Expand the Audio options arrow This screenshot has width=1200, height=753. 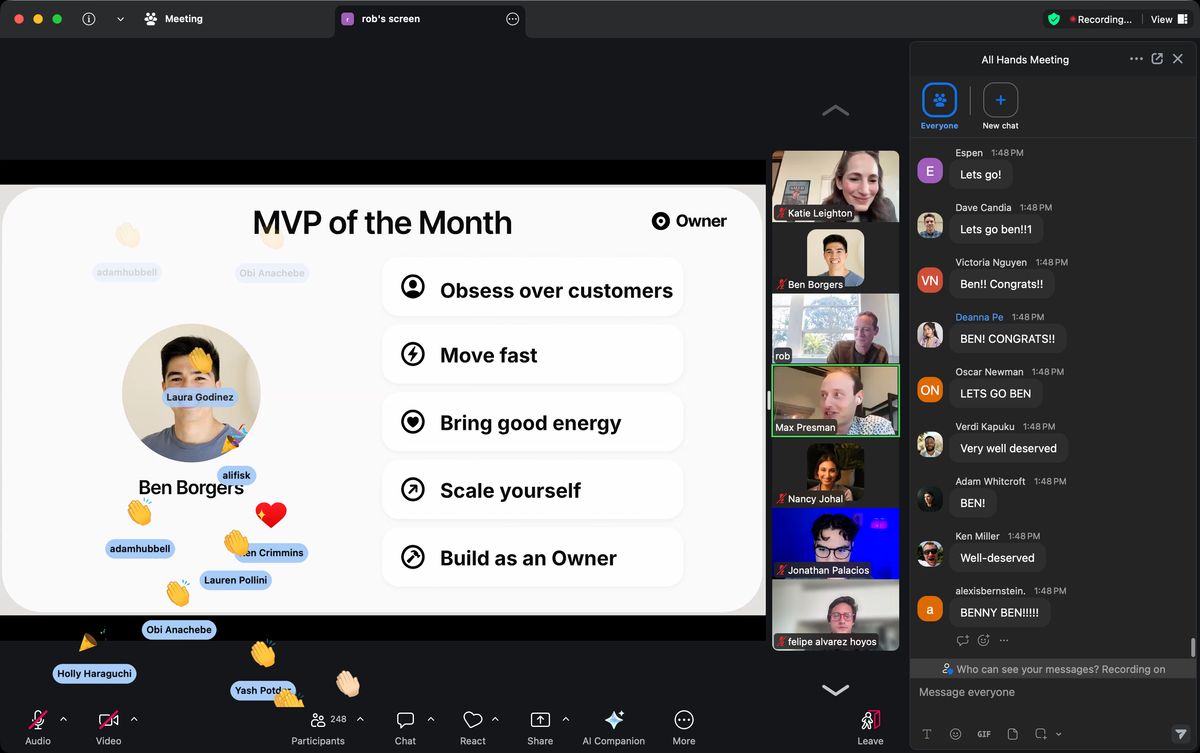pyautogui.click(x=64, y=719)
